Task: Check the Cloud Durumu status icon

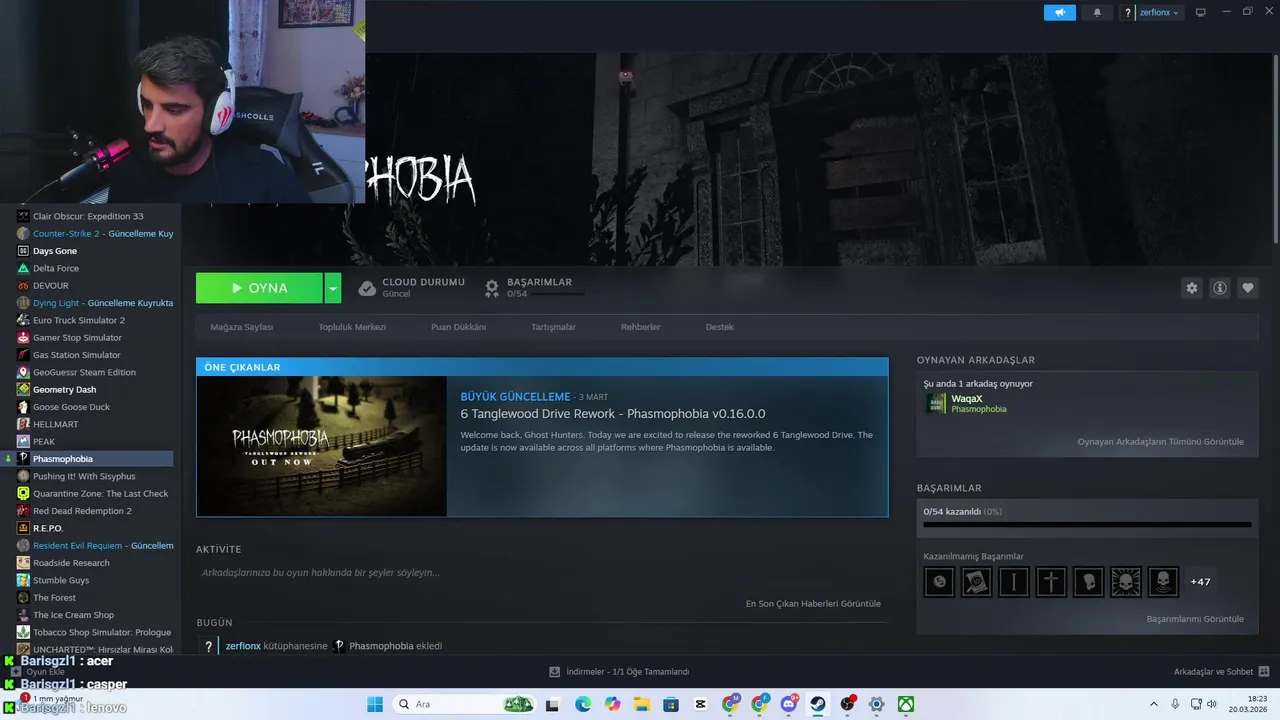Action: [x=367, y=288]
